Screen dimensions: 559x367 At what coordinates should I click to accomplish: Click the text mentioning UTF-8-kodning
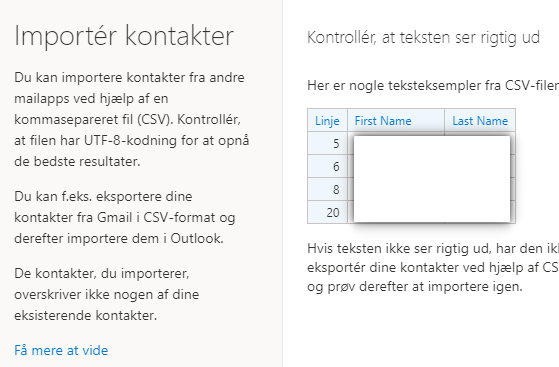(132, 141)
